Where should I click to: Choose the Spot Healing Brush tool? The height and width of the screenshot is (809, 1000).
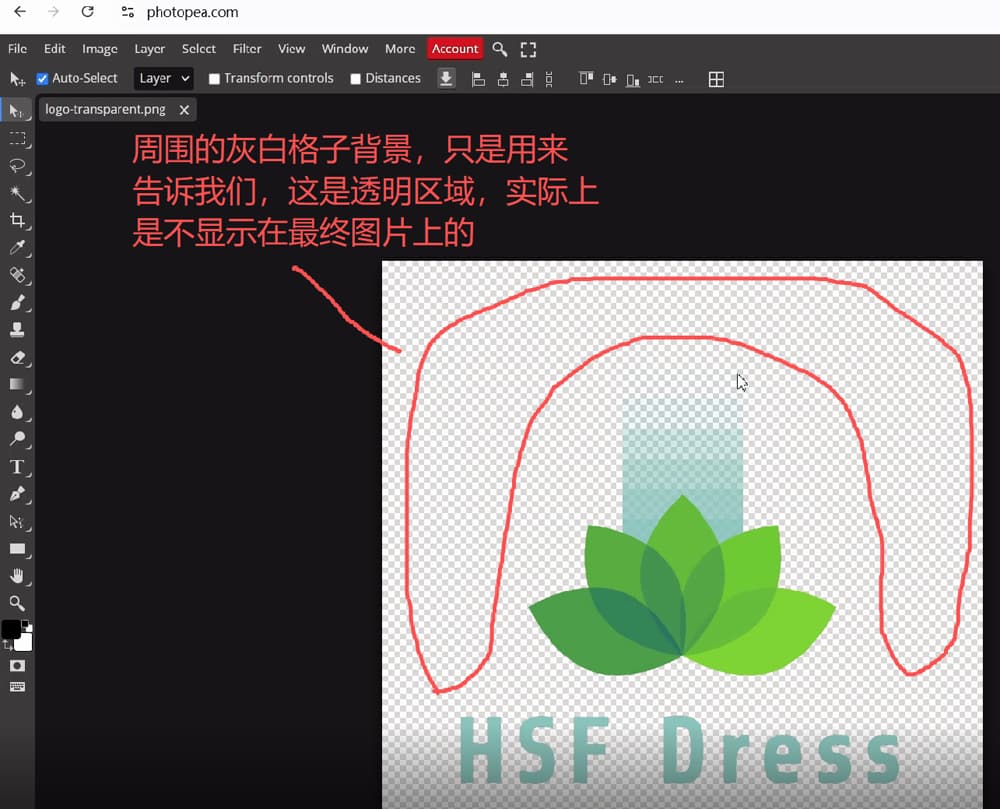17,275
